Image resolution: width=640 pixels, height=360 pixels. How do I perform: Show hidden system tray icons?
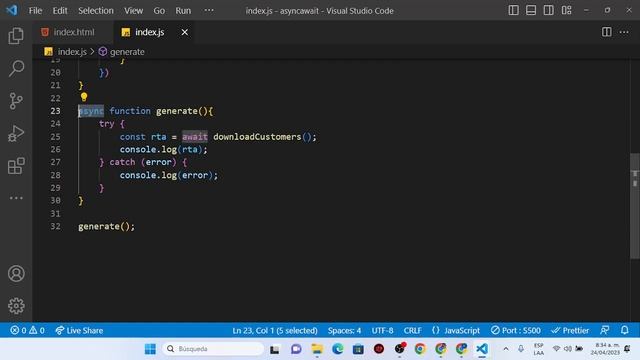click(506, 349)
